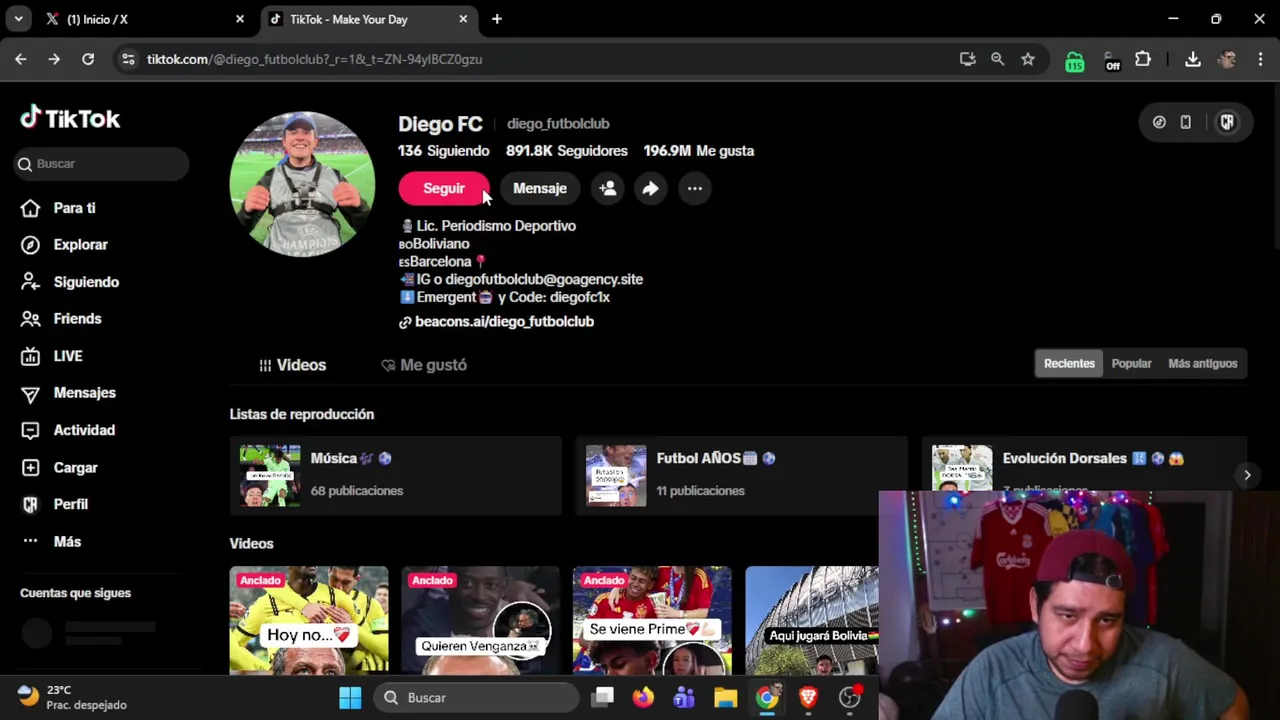Click the install app icon in address bar
The width and height of the screenshot is (1280, 720).
[967, 59]
